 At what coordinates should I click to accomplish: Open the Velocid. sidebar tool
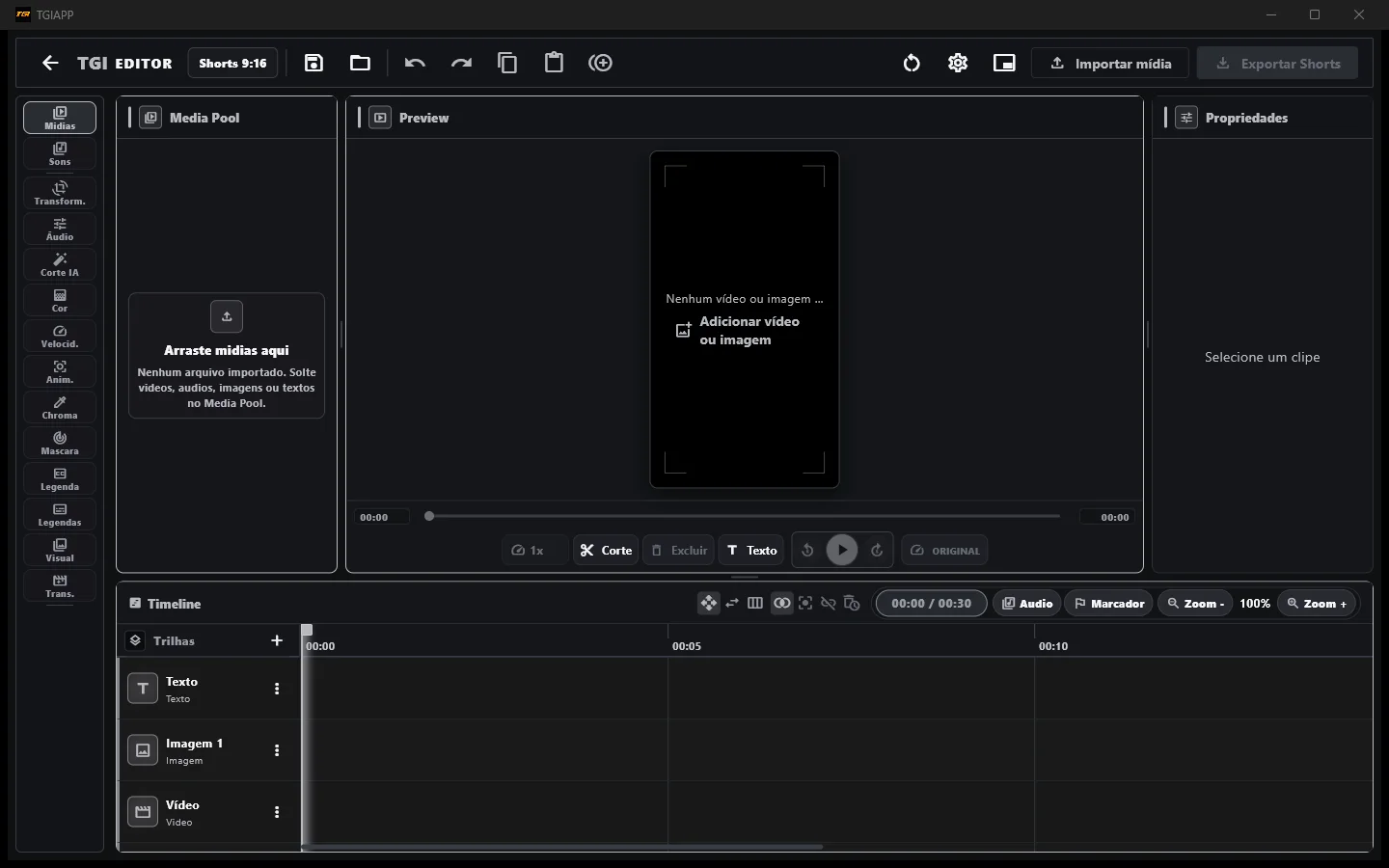60,336
